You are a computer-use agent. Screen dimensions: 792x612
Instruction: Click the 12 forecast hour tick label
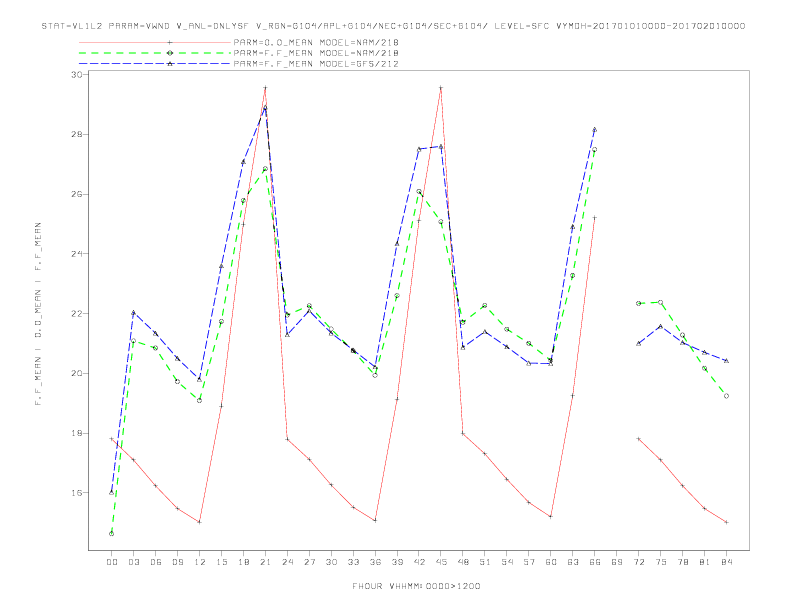tap(200, 562)
